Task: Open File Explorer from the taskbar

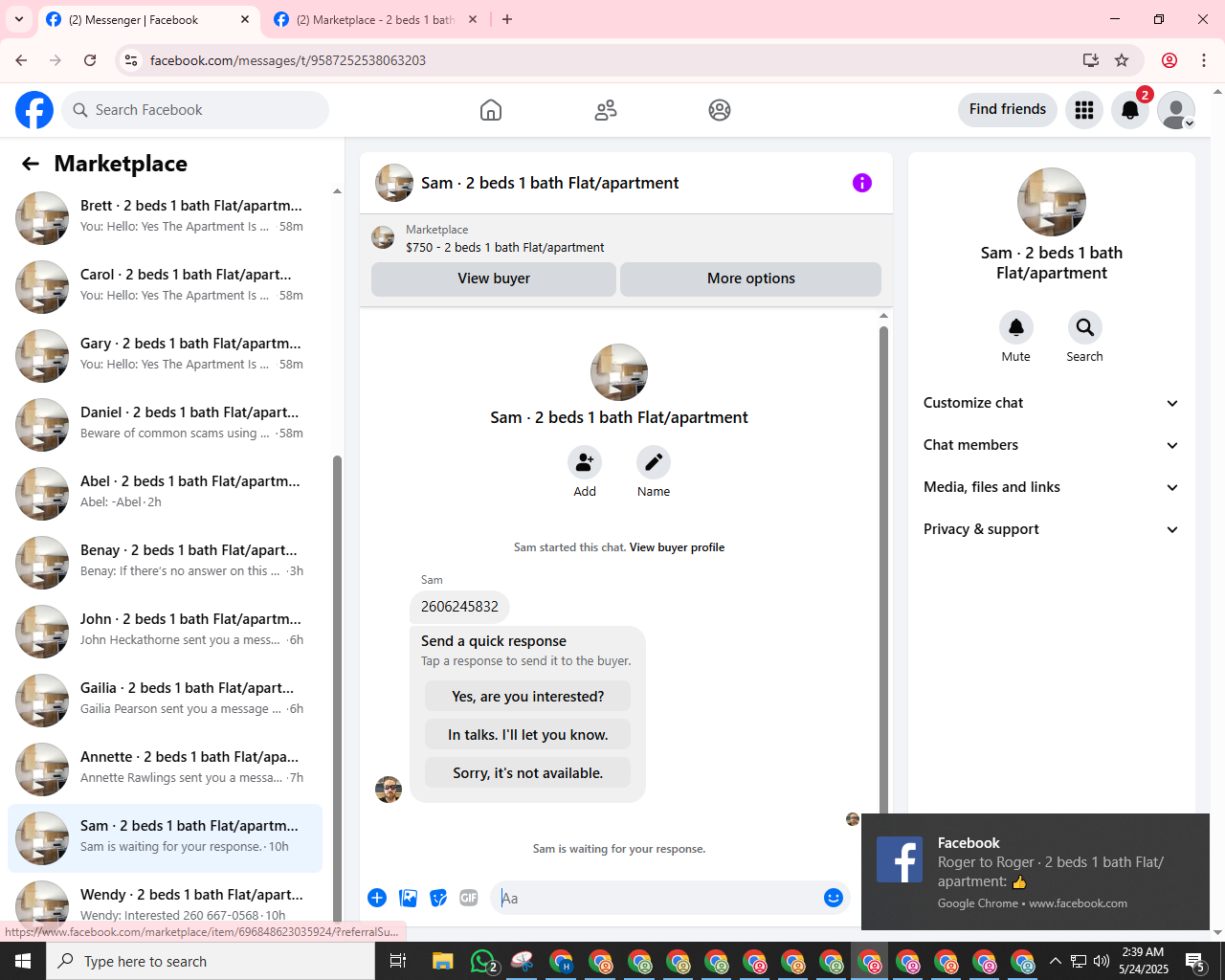Action: pos(442,961)
